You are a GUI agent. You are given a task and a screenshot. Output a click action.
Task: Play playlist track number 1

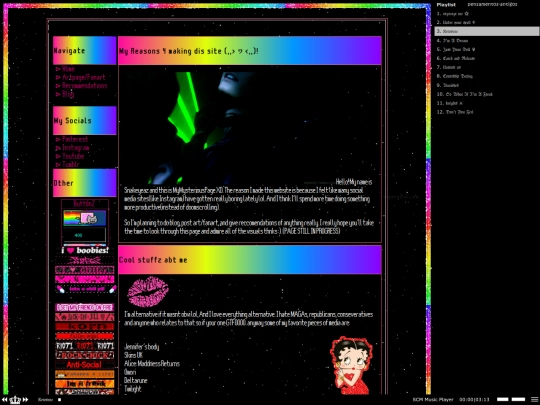pyautogui.click(x=487, y=14)
